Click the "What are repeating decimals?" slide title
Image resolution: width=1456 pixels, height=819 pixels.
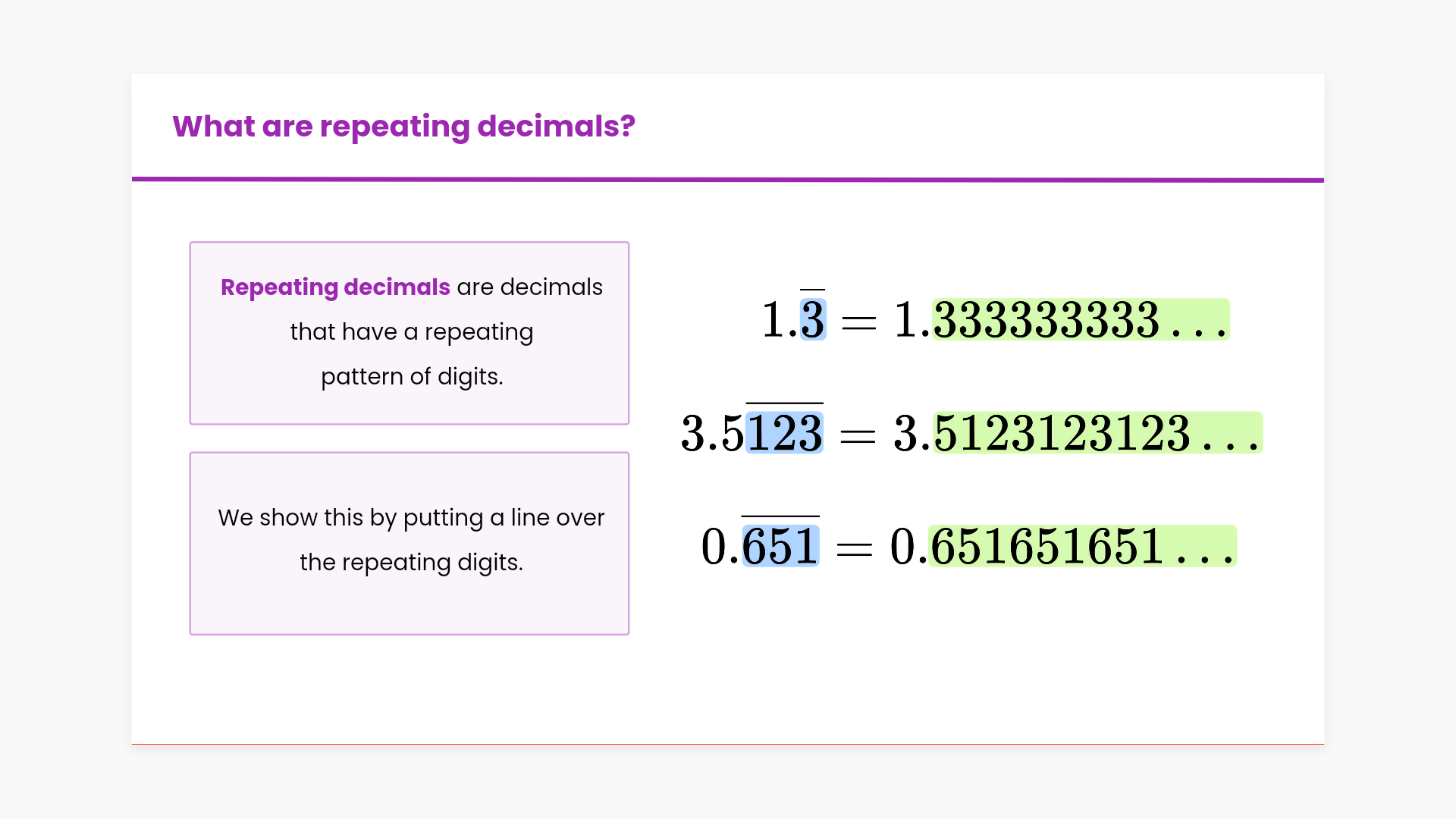(403, 127)
